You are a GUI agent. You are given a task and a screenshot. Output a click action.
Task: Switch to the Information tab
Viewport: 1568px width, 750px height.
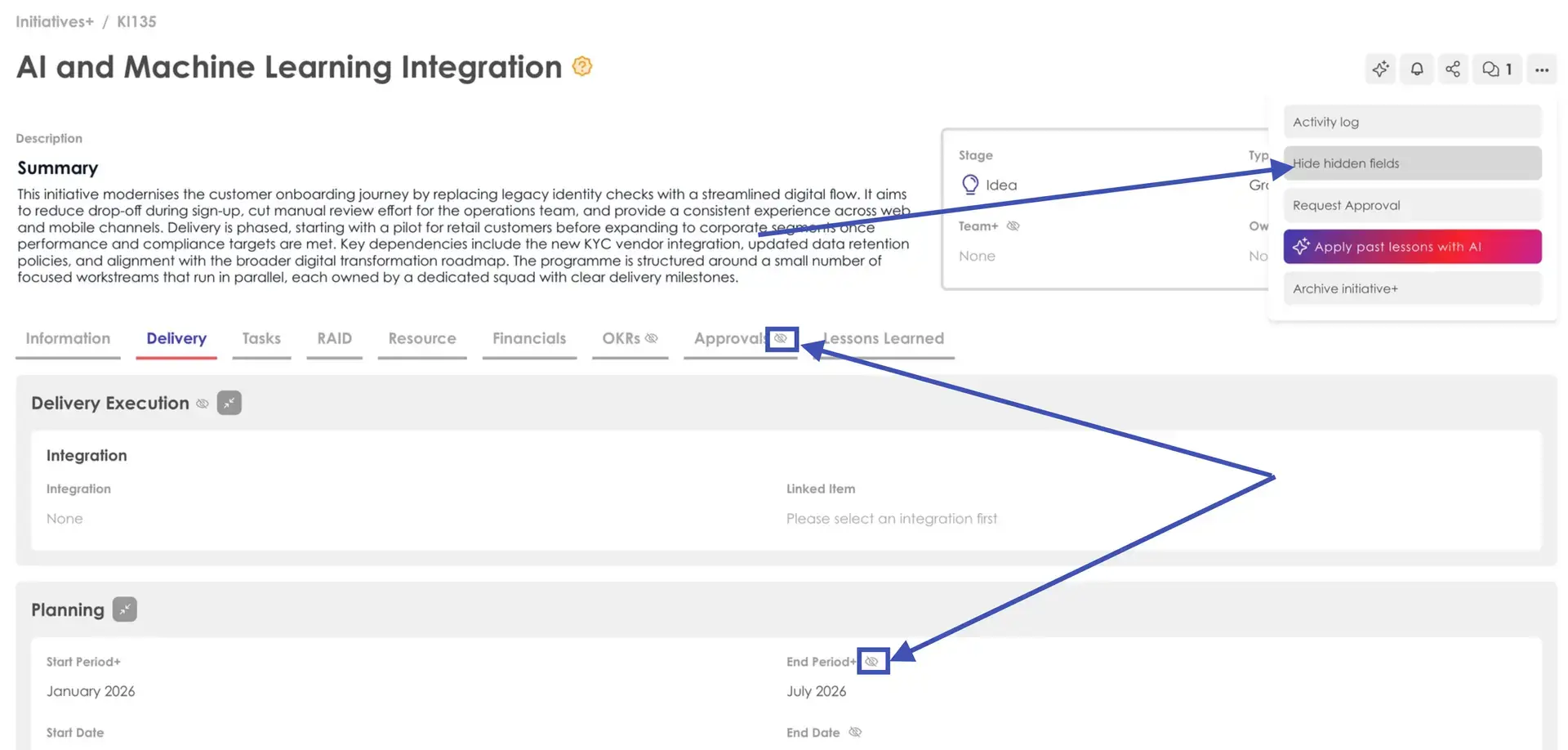(x=68, y=338)
